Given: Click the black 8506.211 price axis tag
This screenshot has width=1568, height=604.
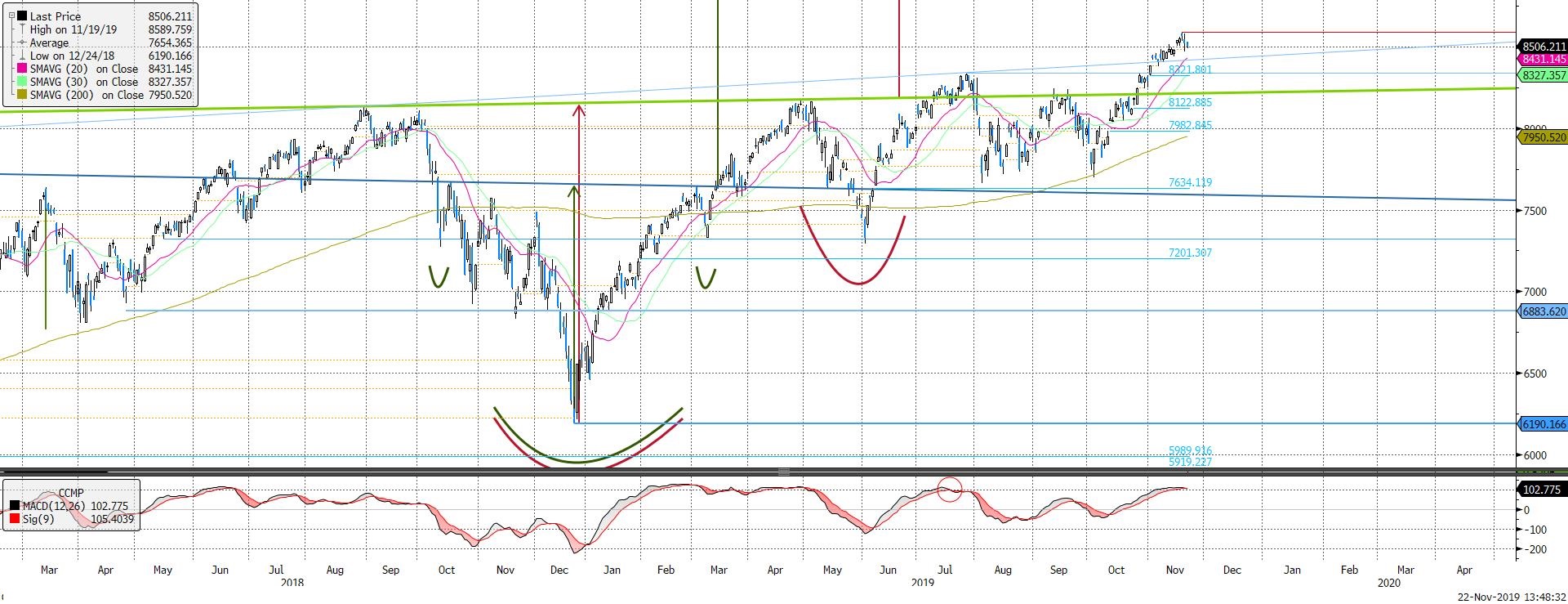Looking at the screenshot, I should [x=1542, y=47].
